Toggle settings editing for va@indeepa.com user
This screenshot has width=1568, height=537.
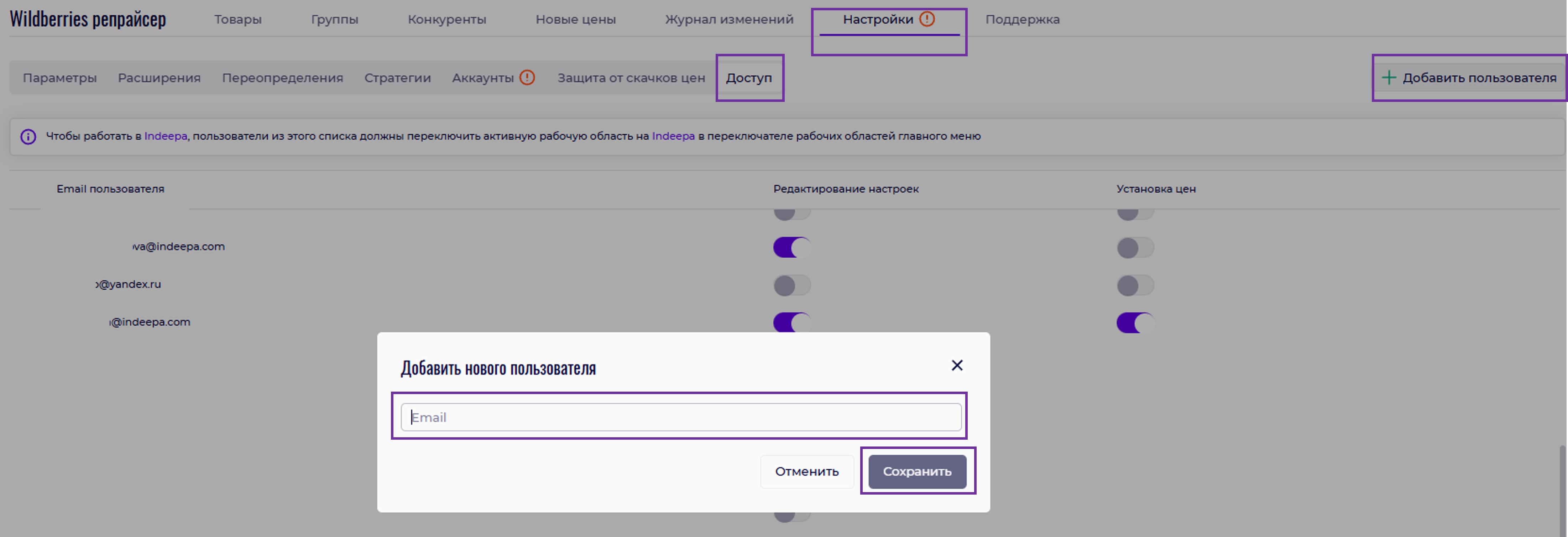[x=791, y=247]
